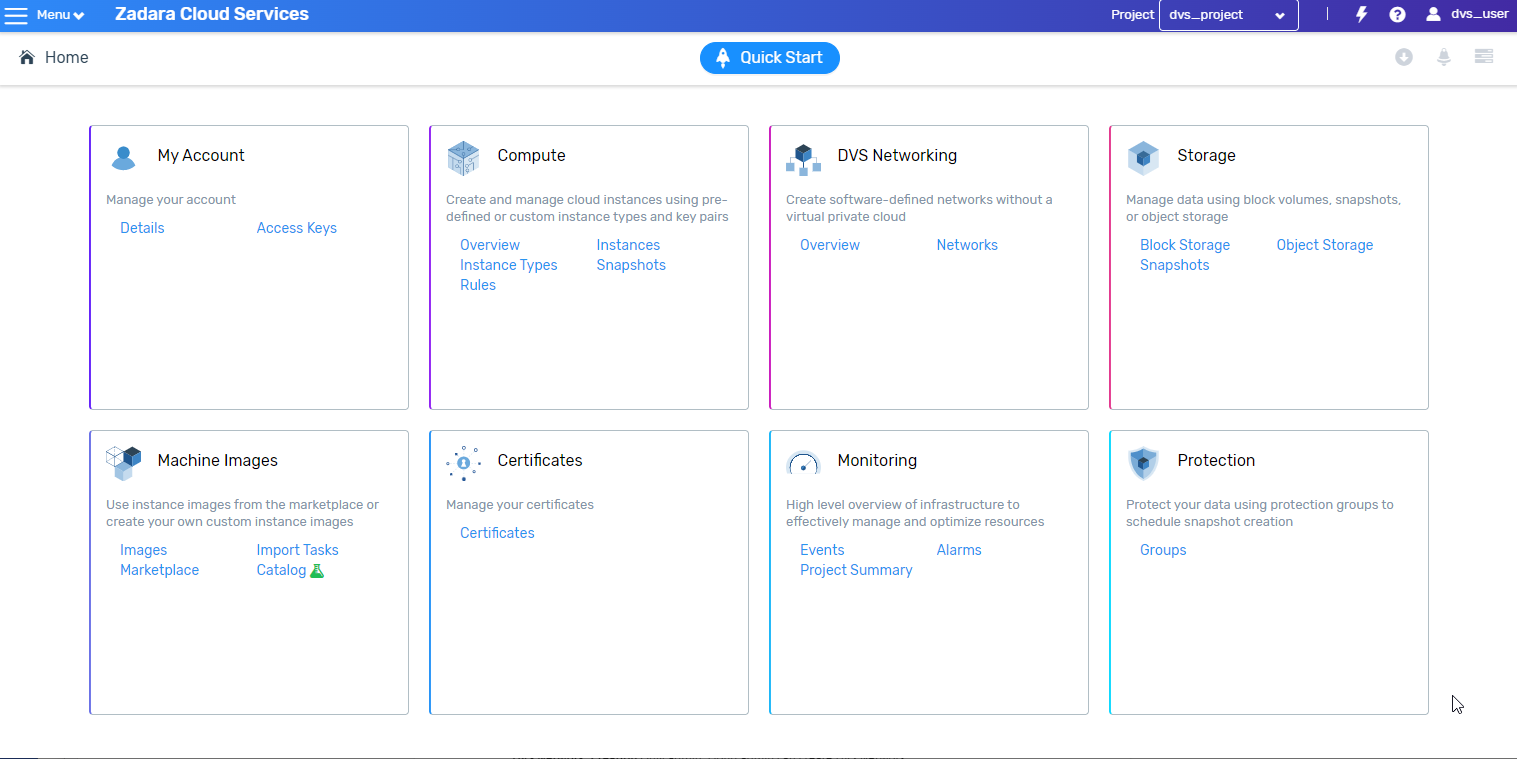
Task: Click the Storage cube icon
Action: (x=1143, y=157)
